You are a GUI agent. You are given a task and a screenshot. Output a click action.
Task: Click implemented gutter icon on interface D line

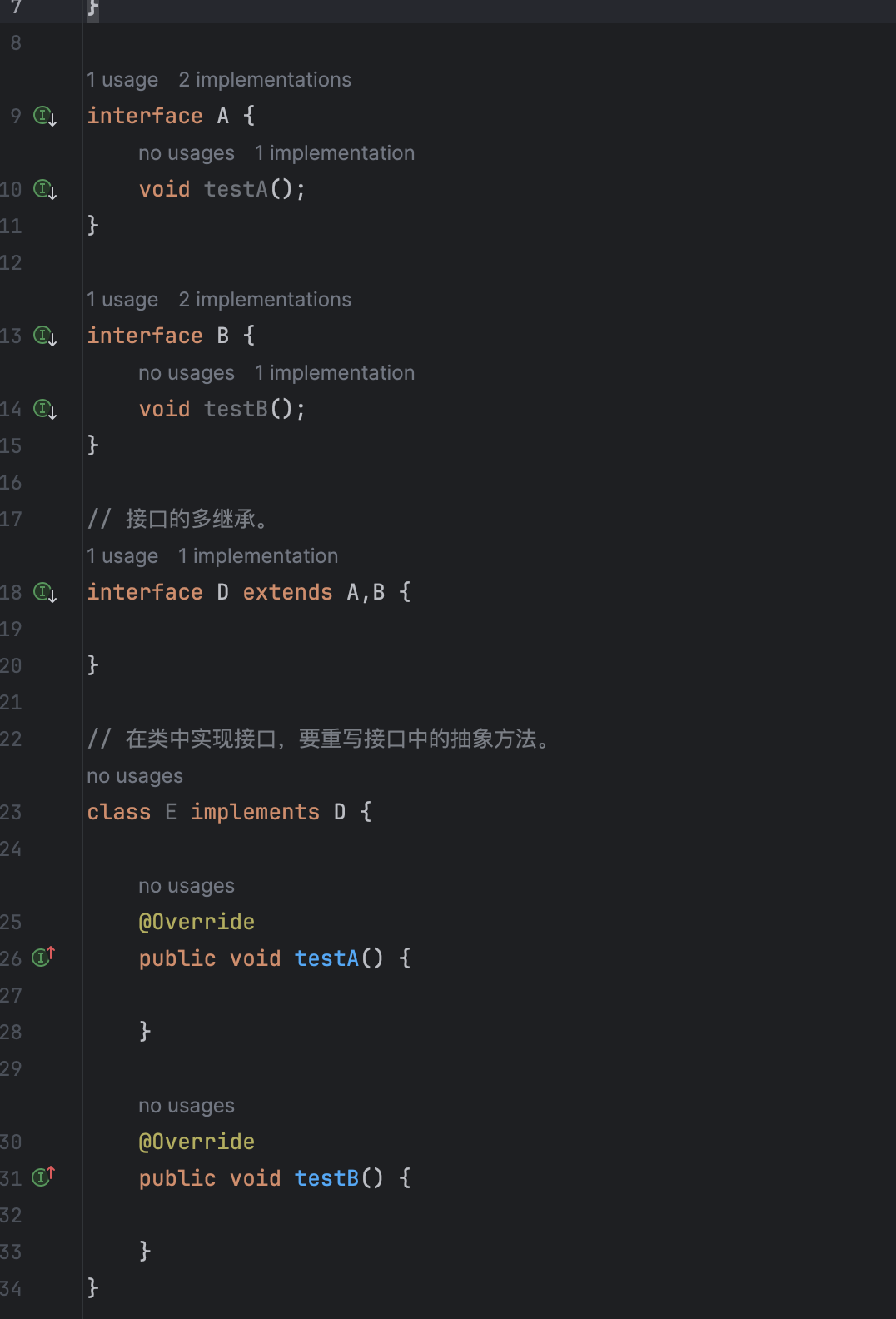click(44, 592)
